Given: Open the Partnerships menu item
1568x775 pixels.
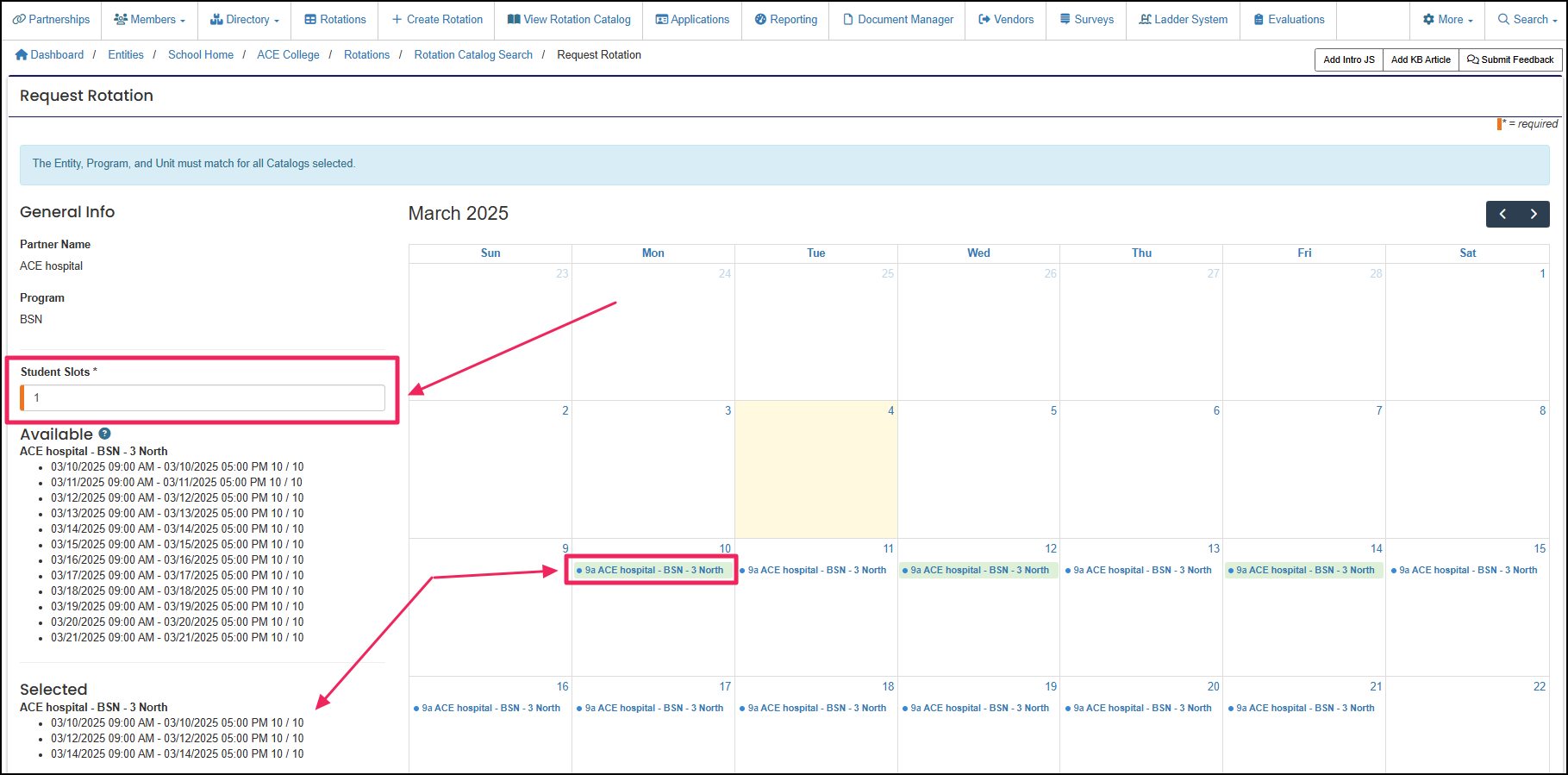Looking at the screenshot, I should click(51, 20).
